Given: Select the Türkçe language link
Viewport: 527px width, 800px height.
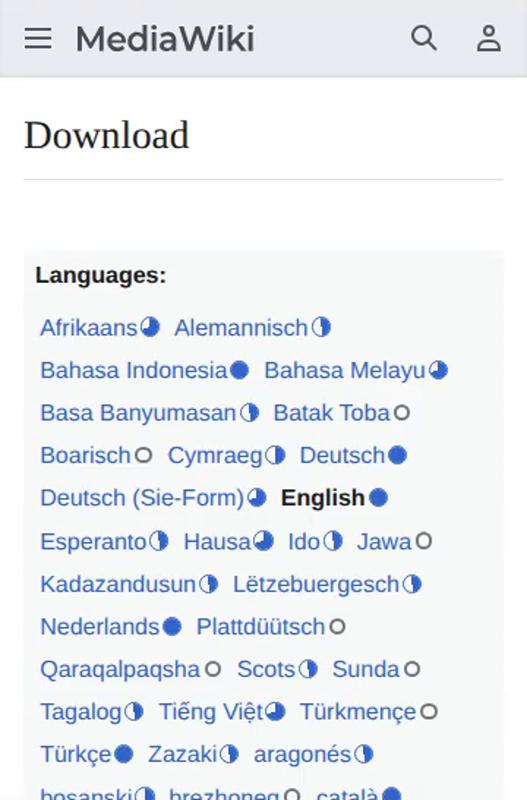Looking at the screenshot, I should coord(76,754).
